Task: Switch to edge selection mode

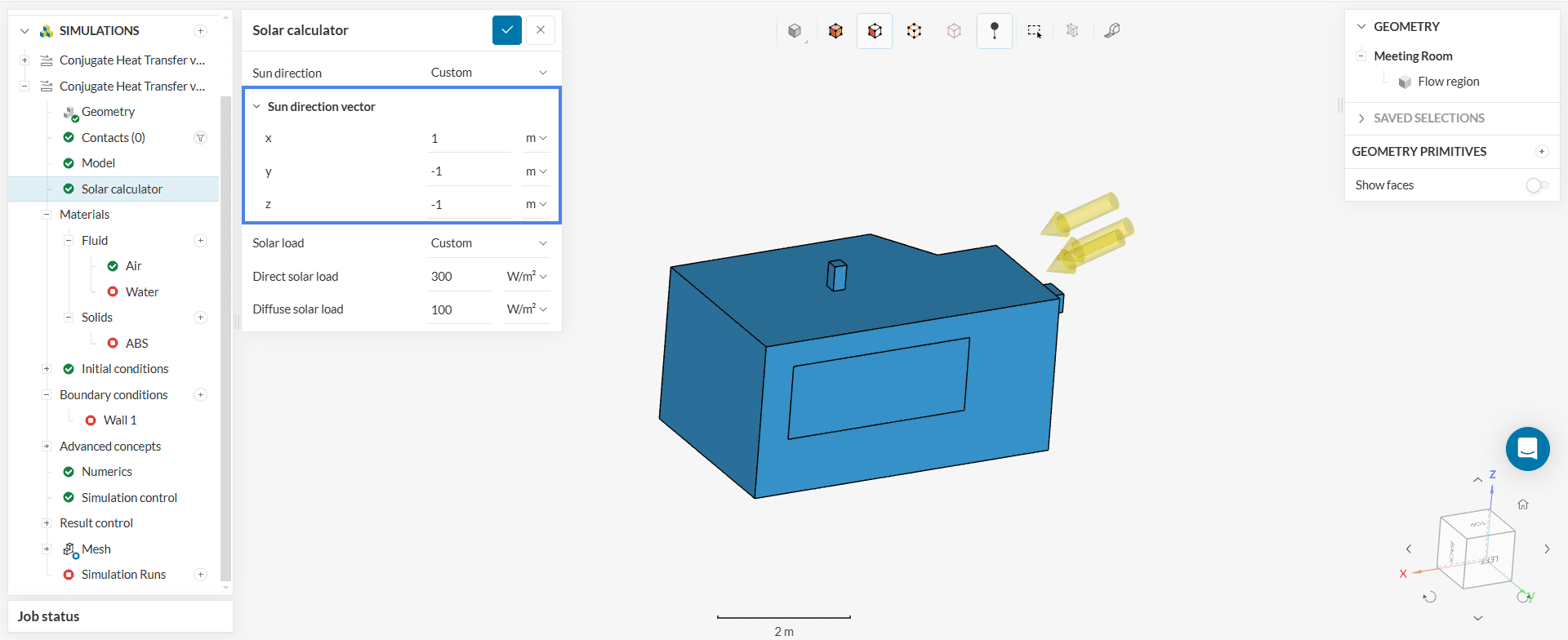Action: (x=914, y=31)
